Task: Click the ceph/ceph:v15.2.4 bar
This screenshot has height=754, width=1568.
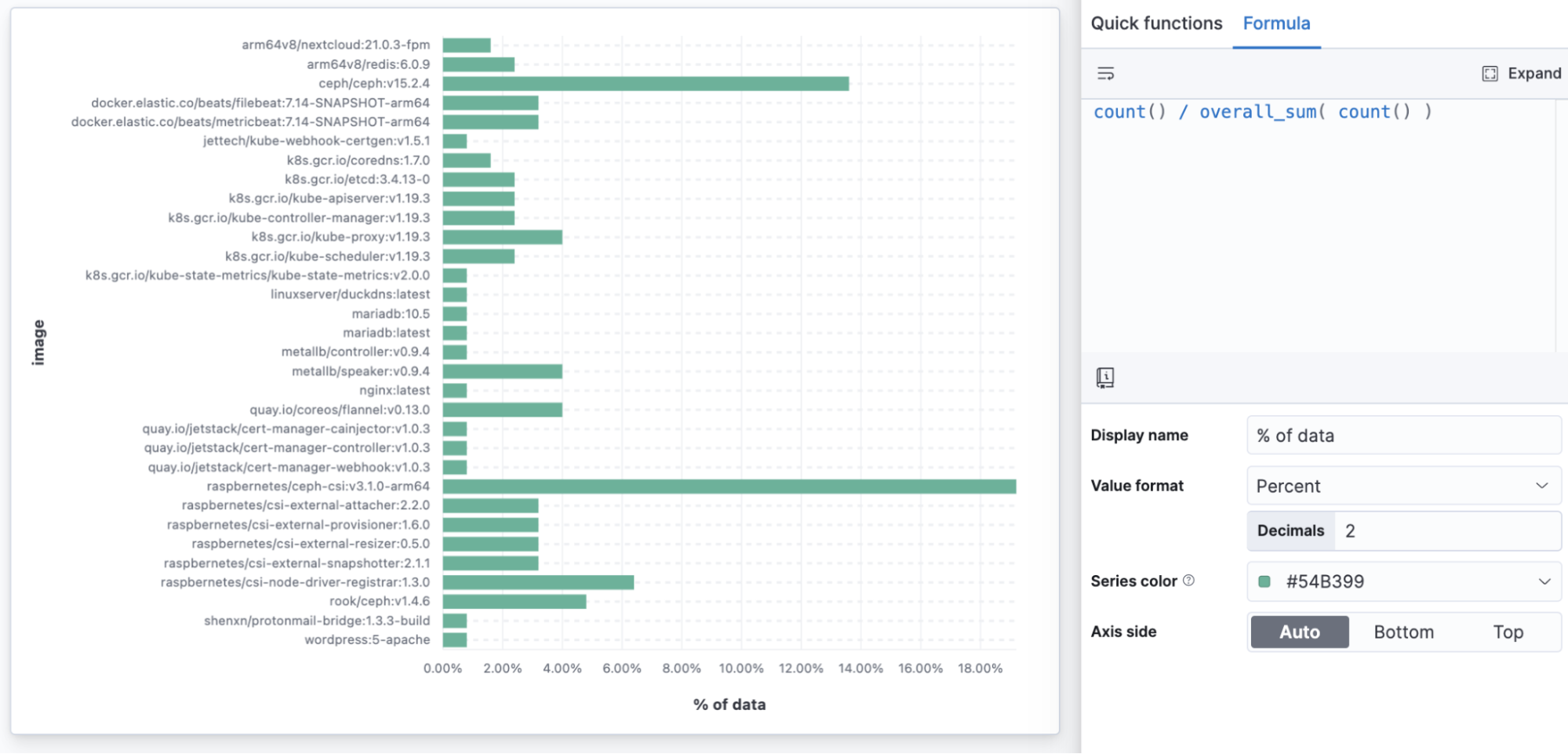Action: tap(646, 83)
